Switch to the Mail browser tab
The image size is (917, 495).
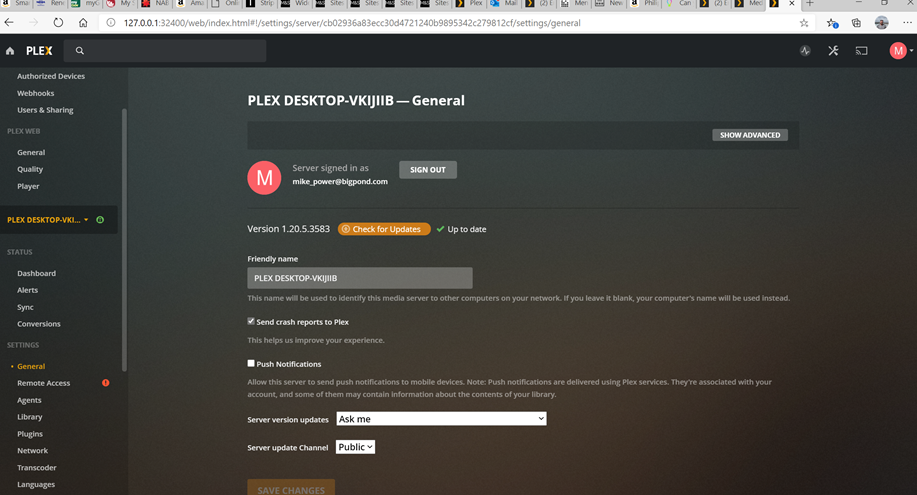[x=506, y=4]
